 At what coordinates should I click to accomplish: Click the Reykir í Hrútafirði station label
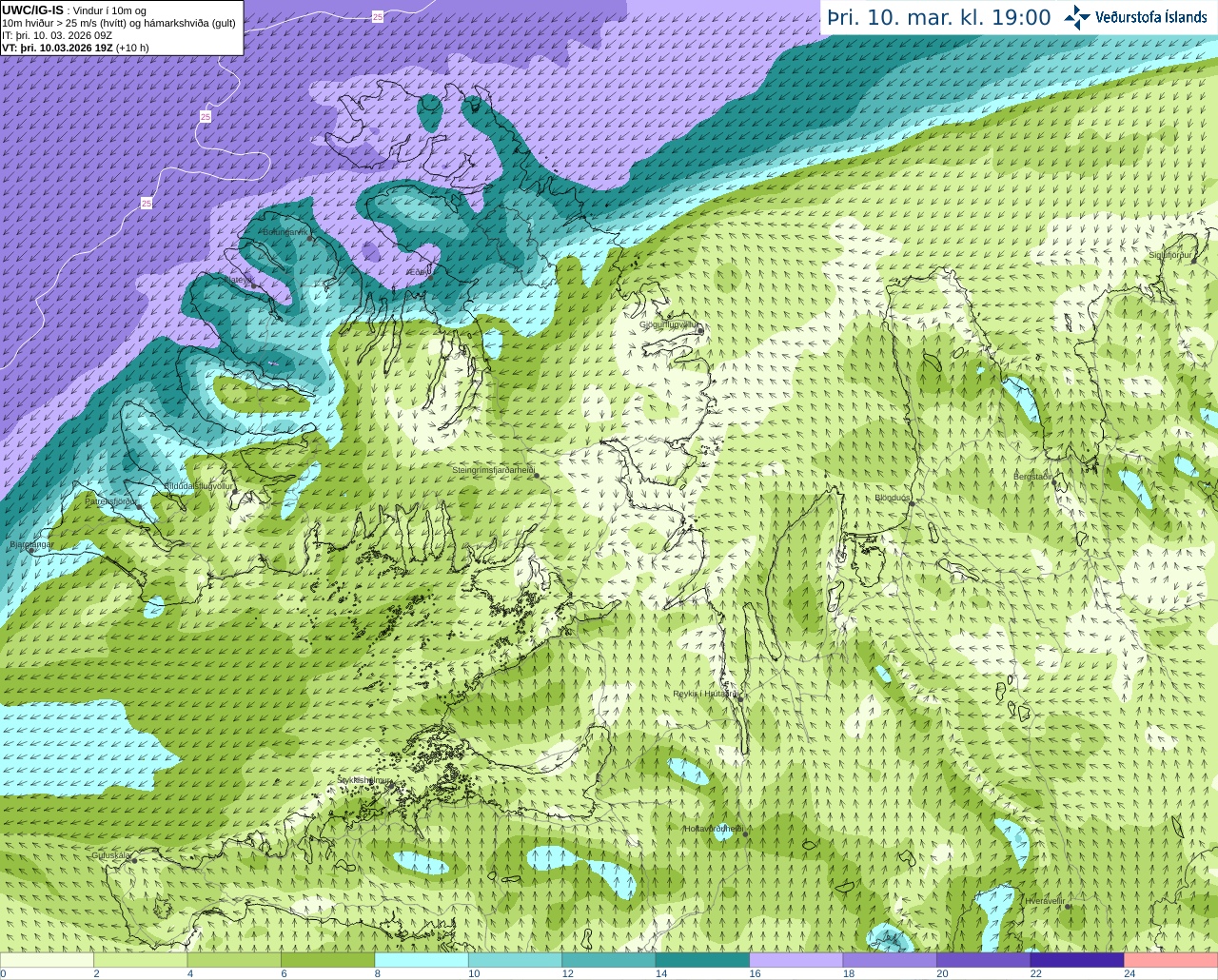[x=706, y=694]
